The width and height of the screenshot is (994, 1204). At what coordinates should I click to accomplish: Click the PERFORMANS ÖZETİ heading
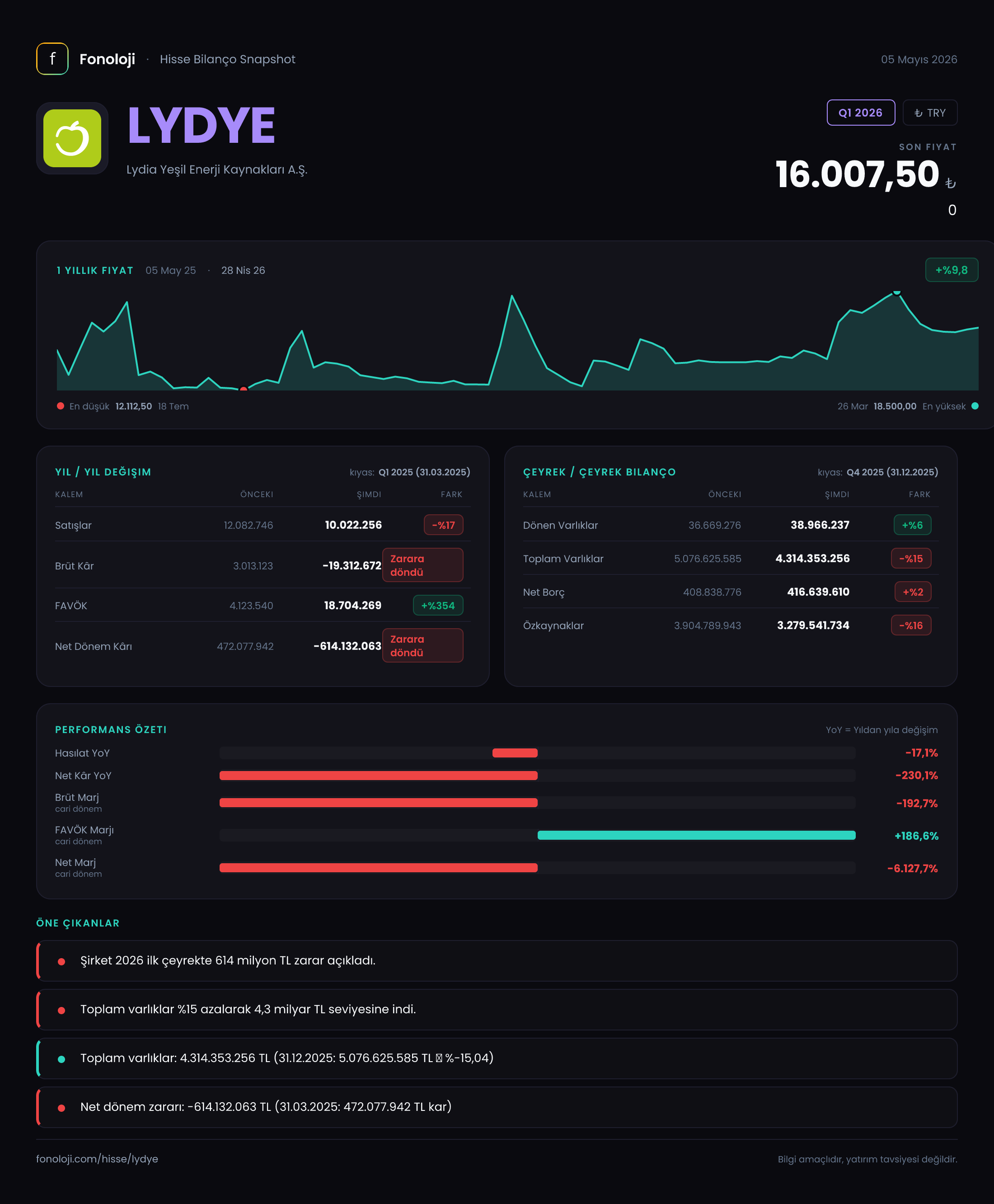111,730
